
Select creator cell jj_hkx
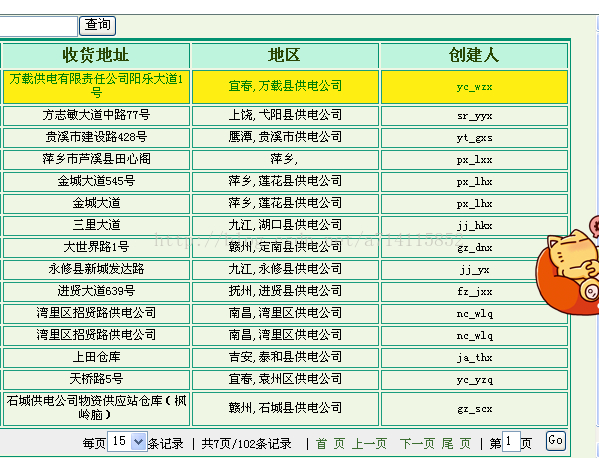pyautogui.click(x=474, y=226)
